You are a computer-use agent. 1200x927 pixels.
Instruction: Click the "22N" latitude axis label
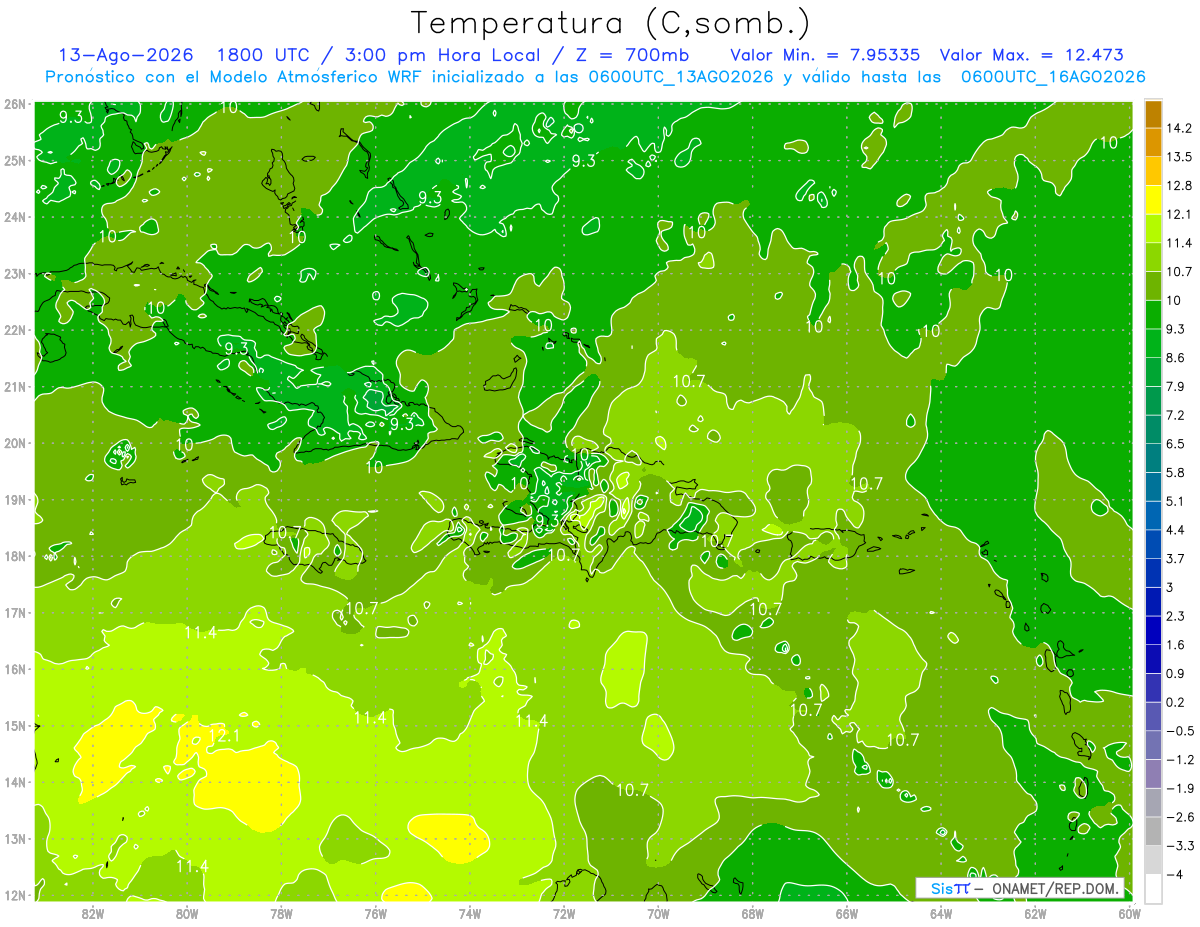(14, 330)
